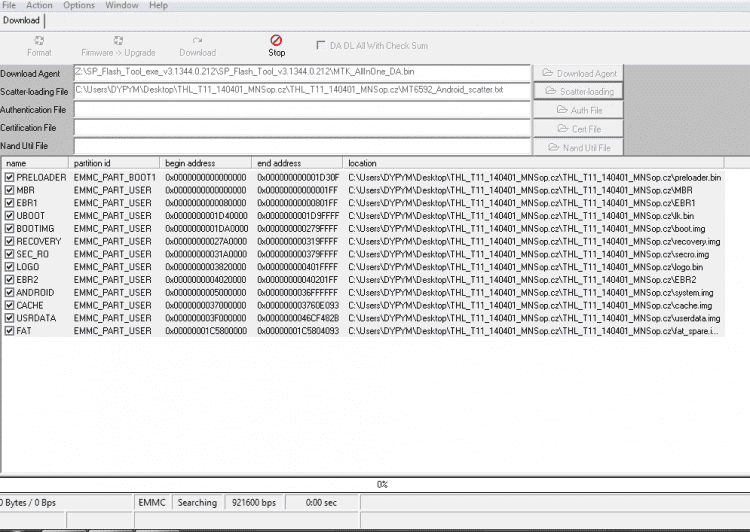Image resolution: width=750 pixels, height=532 pixels.
Task: Sort by the name column header
Action: (35, 163)
